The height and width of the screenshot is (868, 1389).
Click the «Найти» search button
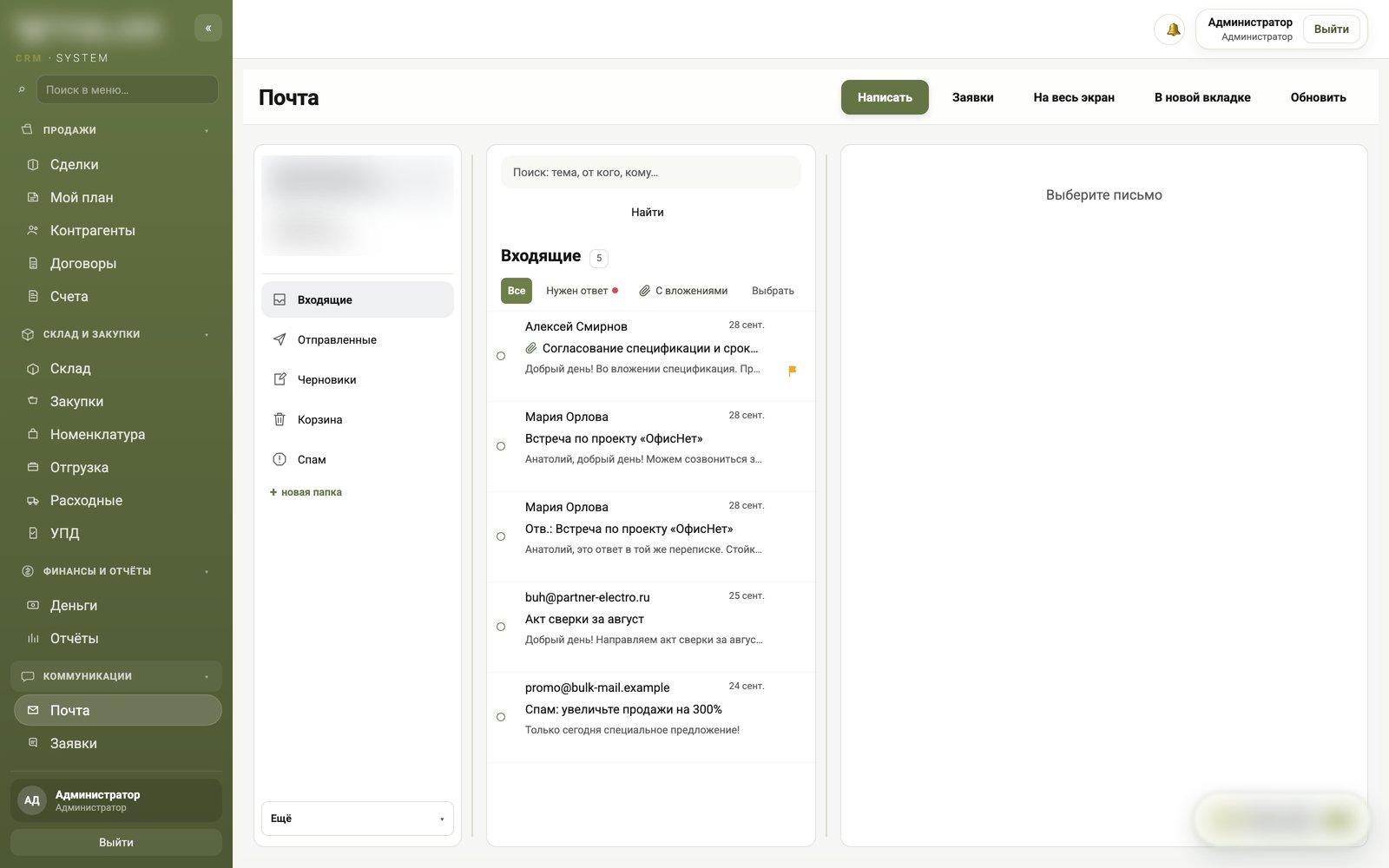pos(648,212)
